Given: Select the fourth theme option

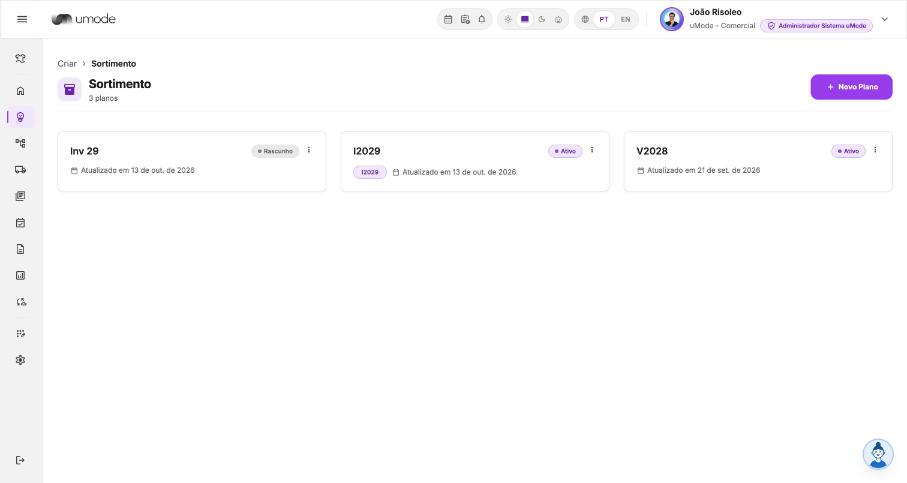Looking at the screenshot, I should tap(558, 19).
